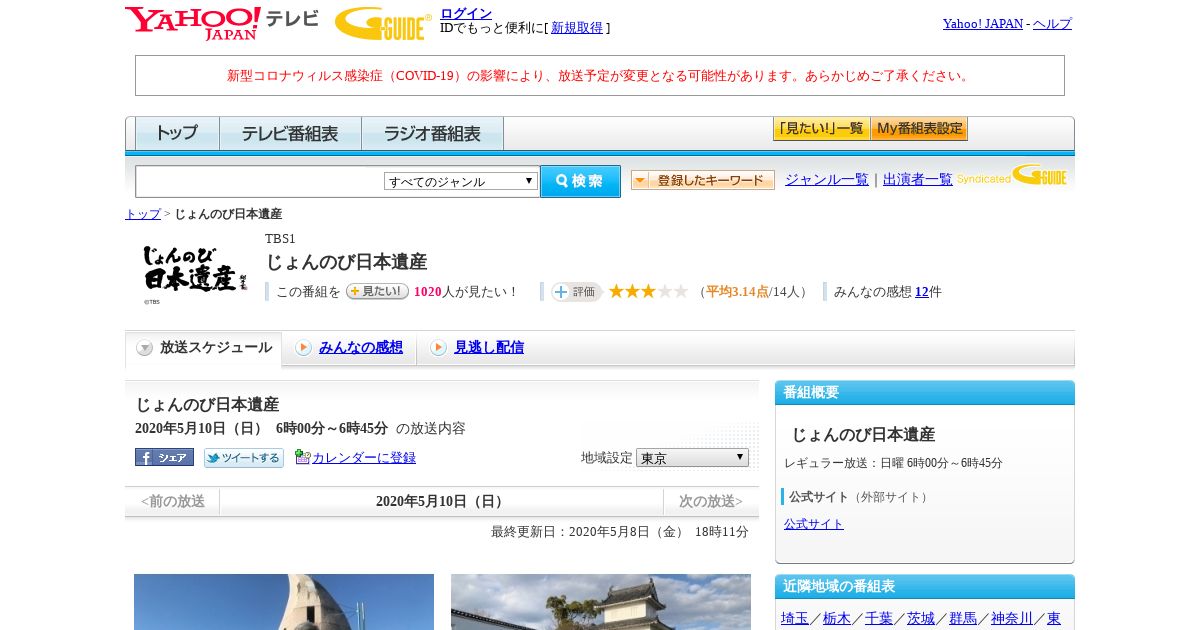
Task: Open the ヘルプ link
Action: 1052,23
